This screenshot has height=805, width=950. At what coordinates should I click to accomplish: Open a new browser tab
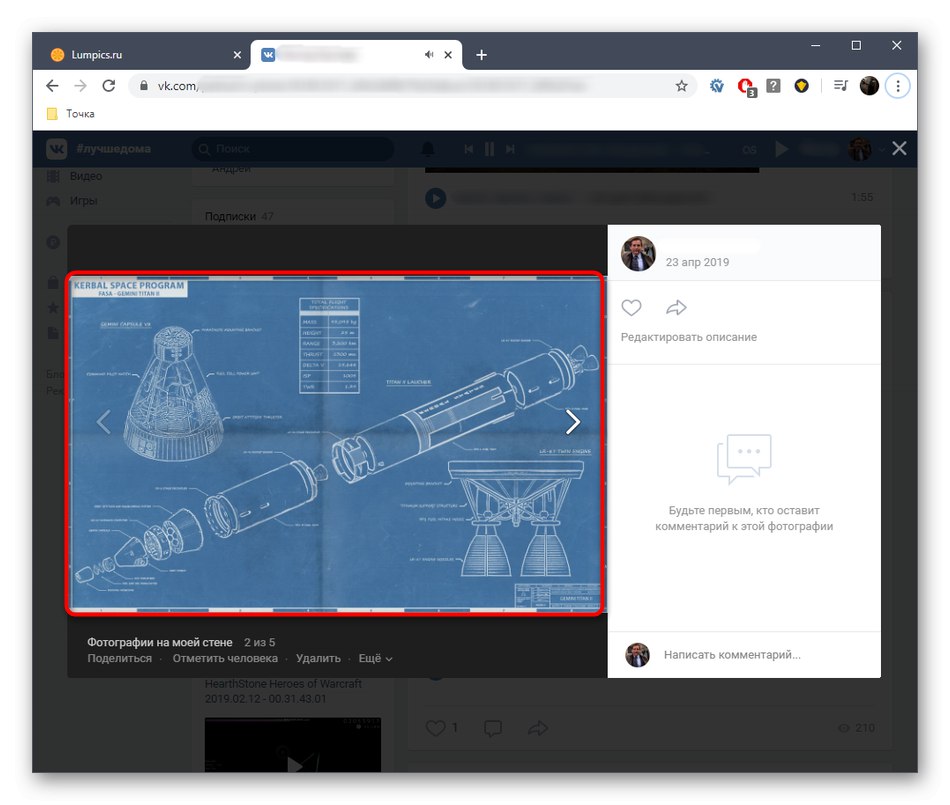[x=481, y=55]
